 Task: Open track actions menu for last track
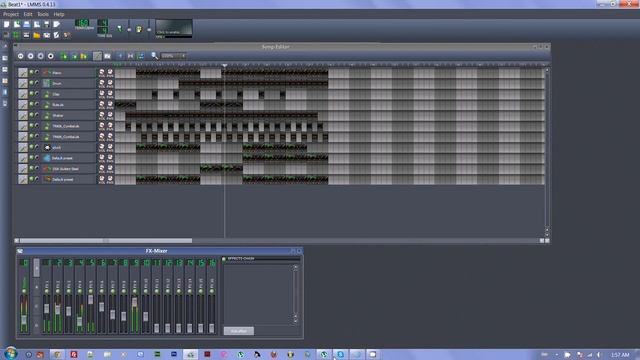(23, 179)
